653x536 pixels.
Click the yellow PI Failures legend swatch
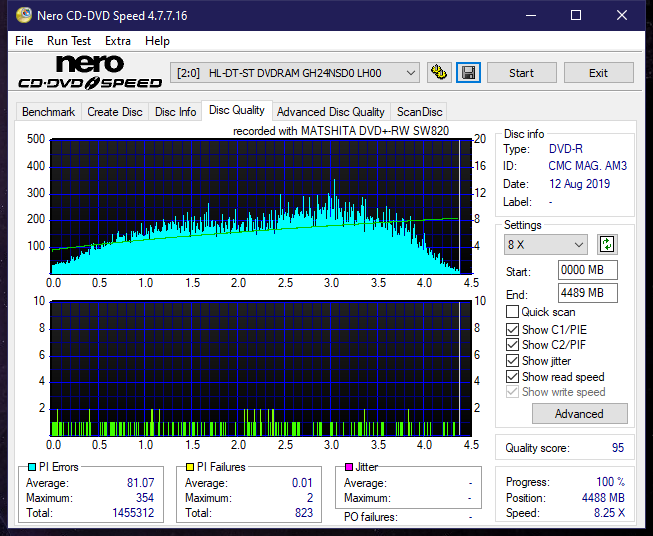pos(190,467)
